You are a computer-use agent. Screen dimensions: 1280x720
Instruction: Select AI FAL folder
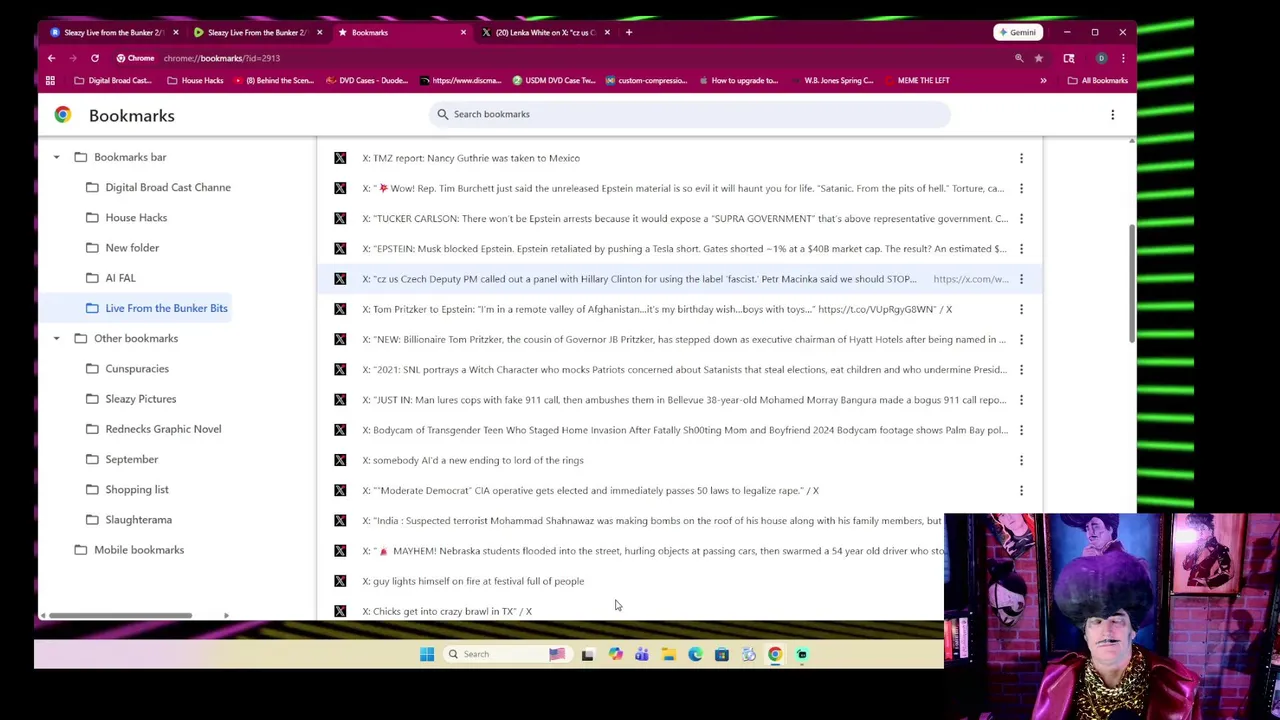(x=111, y=278)
